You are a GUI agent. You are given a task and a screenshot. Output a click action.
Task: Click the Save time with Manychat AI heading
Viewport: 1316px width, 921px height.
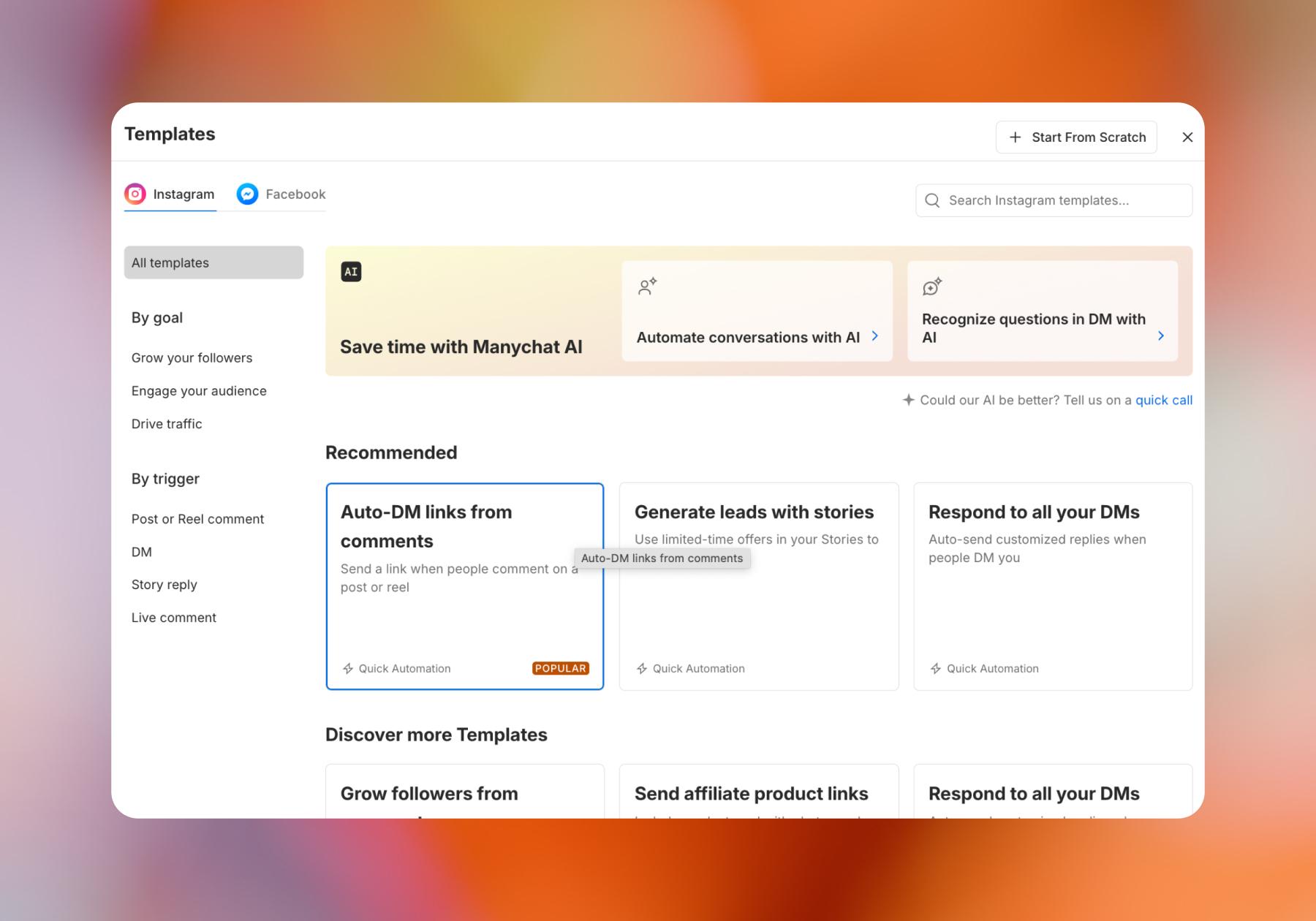(461, 346)
